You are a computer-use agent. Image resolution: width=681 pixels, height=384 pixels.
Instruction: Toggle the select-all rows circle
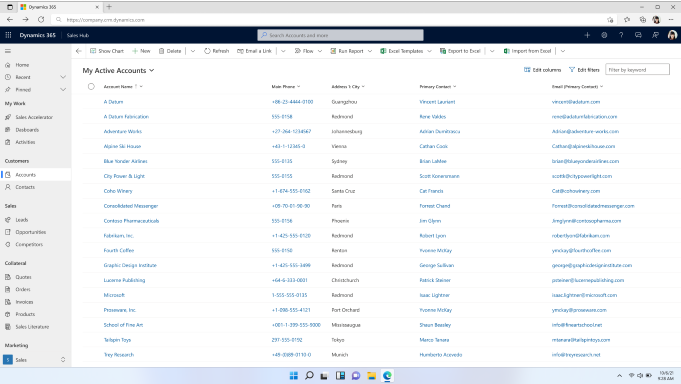(x=91, y=86)
